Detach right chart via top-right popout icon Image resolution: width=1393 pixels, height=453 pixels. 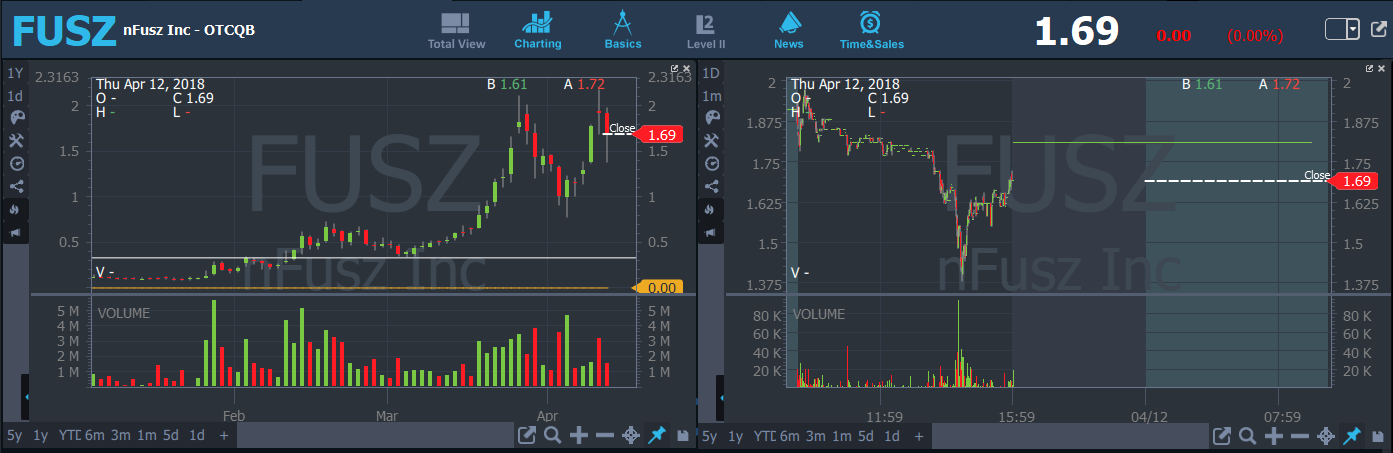(1370, 69)
